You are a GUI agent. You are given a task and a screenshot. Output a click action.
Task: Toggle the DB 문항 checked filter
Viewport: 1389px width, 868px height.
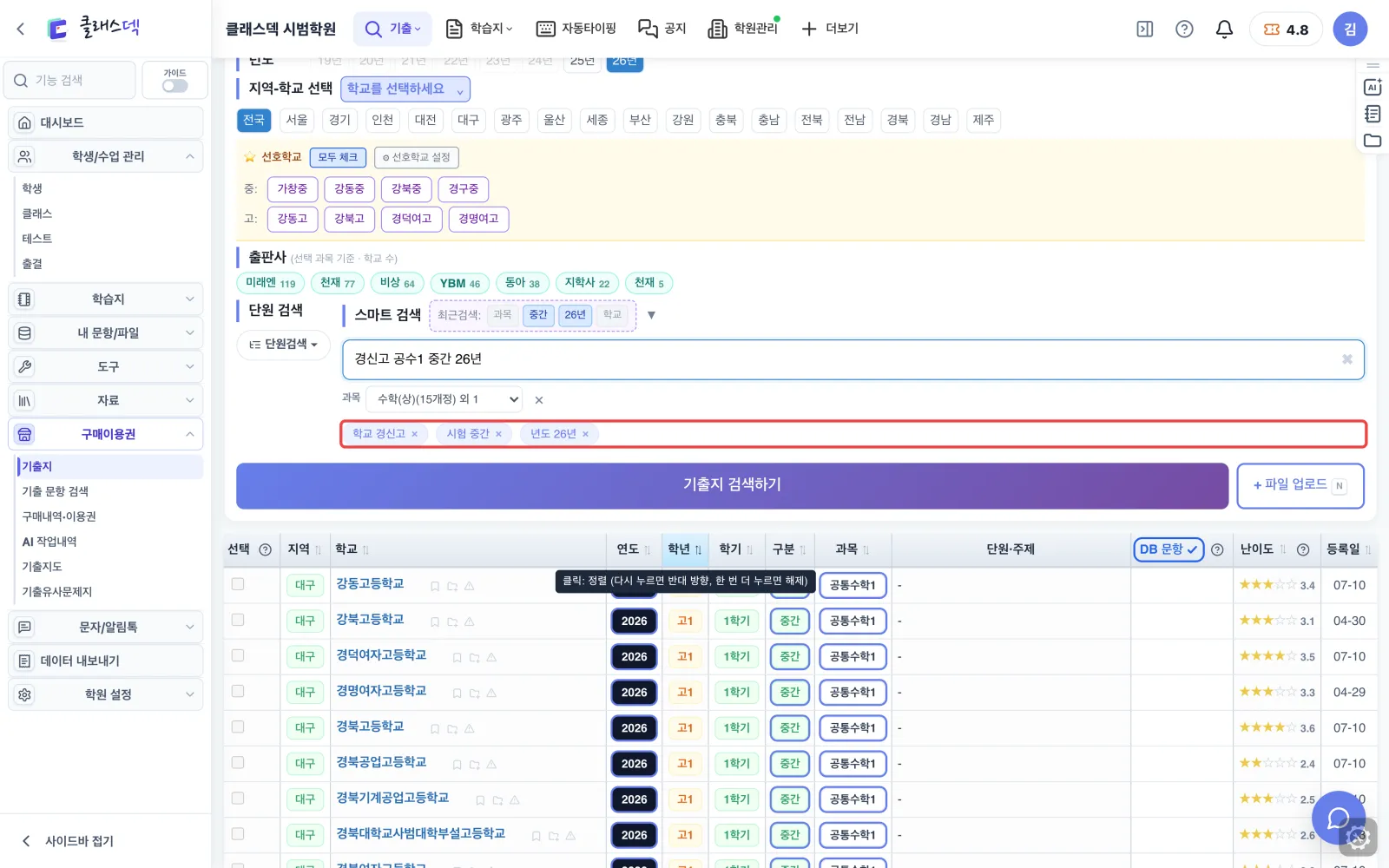(1168, 549)
